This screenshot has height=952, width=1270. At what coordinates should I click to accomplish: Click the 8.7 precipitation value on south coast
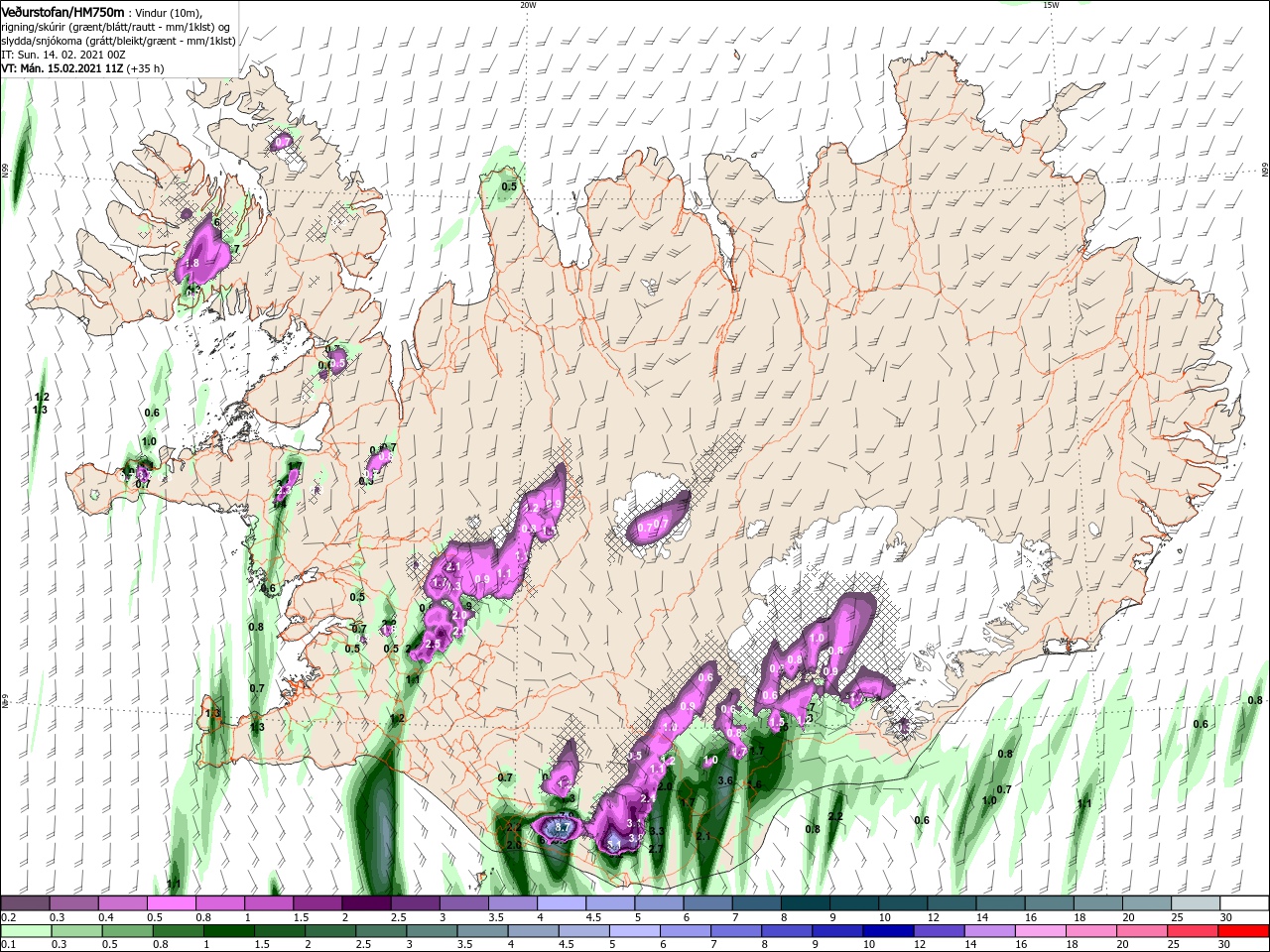pyautogui.click(x=563, y=827)
